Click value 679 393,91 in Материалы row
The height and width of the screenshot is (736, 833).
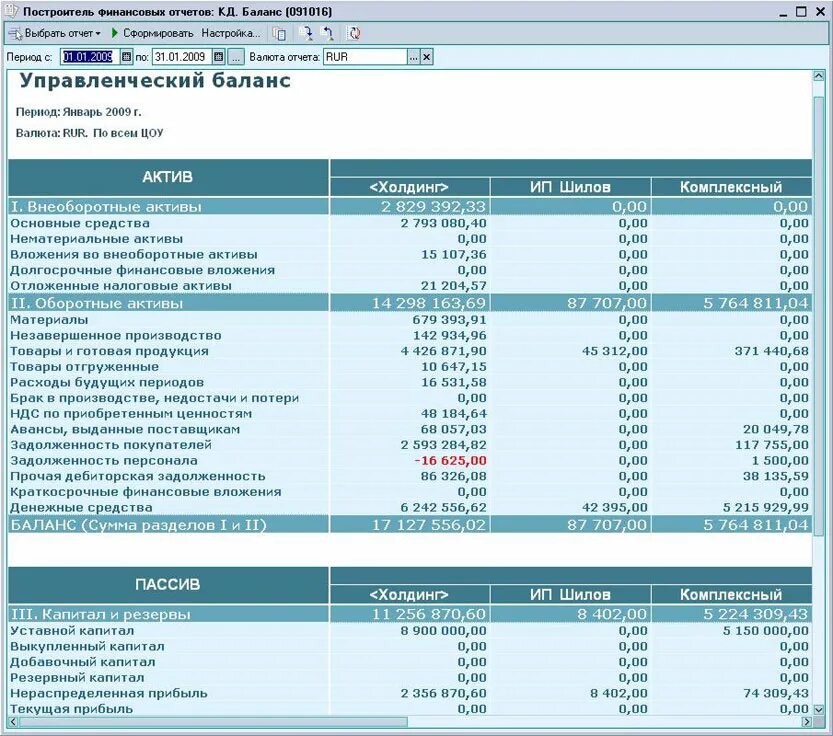[x=449, y=320]
